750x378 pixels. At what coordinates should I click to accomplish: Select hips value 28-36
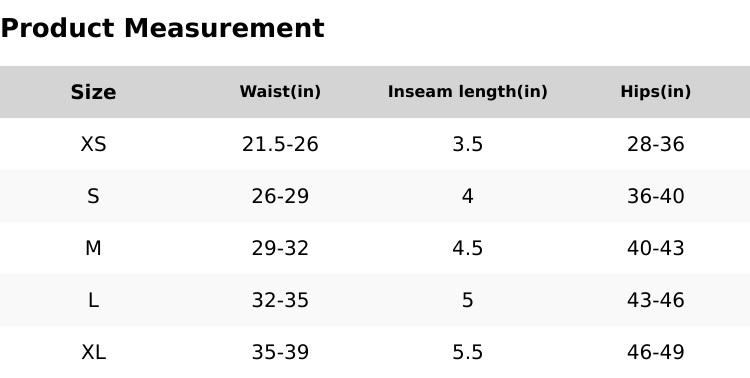click(x=656, y=144)
